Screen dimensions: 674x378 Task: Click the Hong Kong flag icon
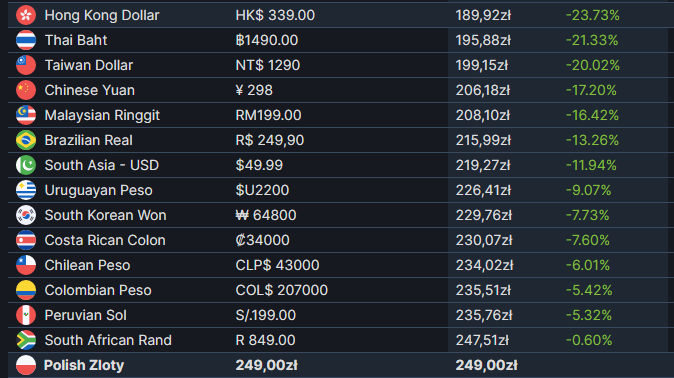pyautogui.click(x=26, y=15)
